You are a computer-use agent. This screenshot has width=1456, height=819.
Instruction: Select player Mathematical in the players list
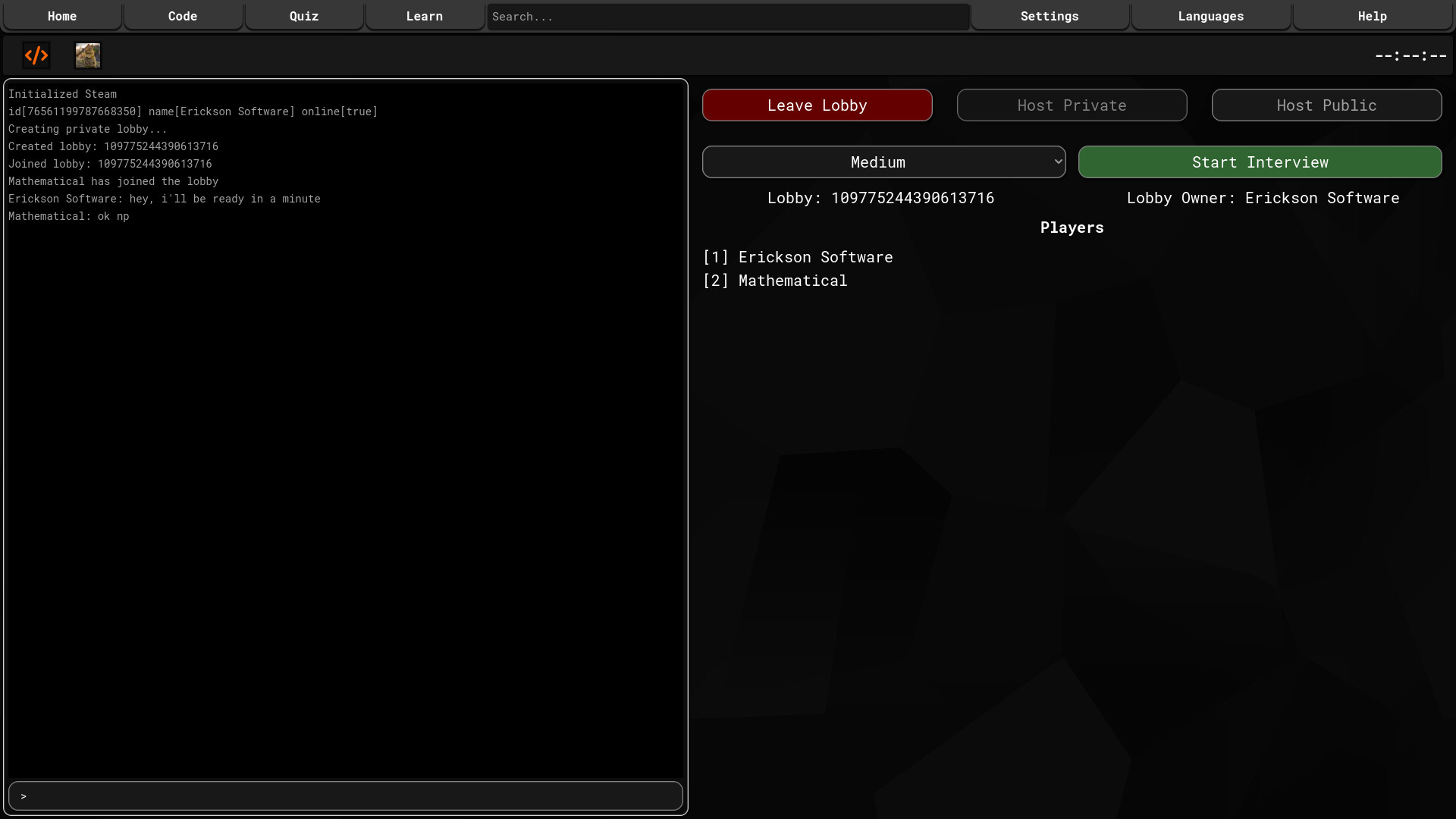pyautogui.click(x=774, y=280)
